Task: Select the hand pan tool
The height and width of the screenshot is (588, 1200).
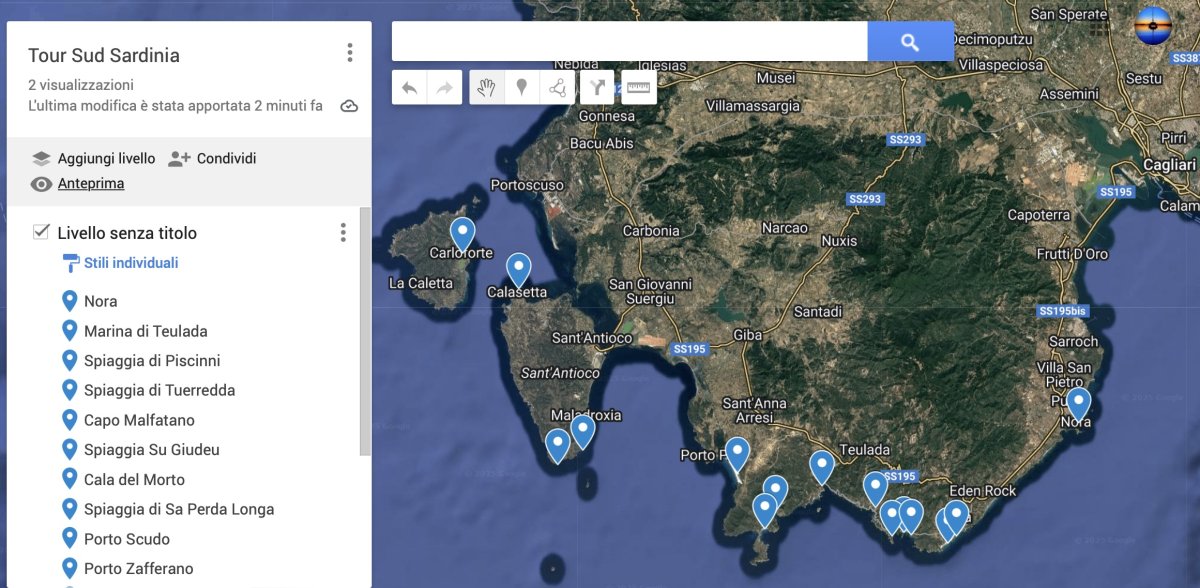Action: point(486,88)
